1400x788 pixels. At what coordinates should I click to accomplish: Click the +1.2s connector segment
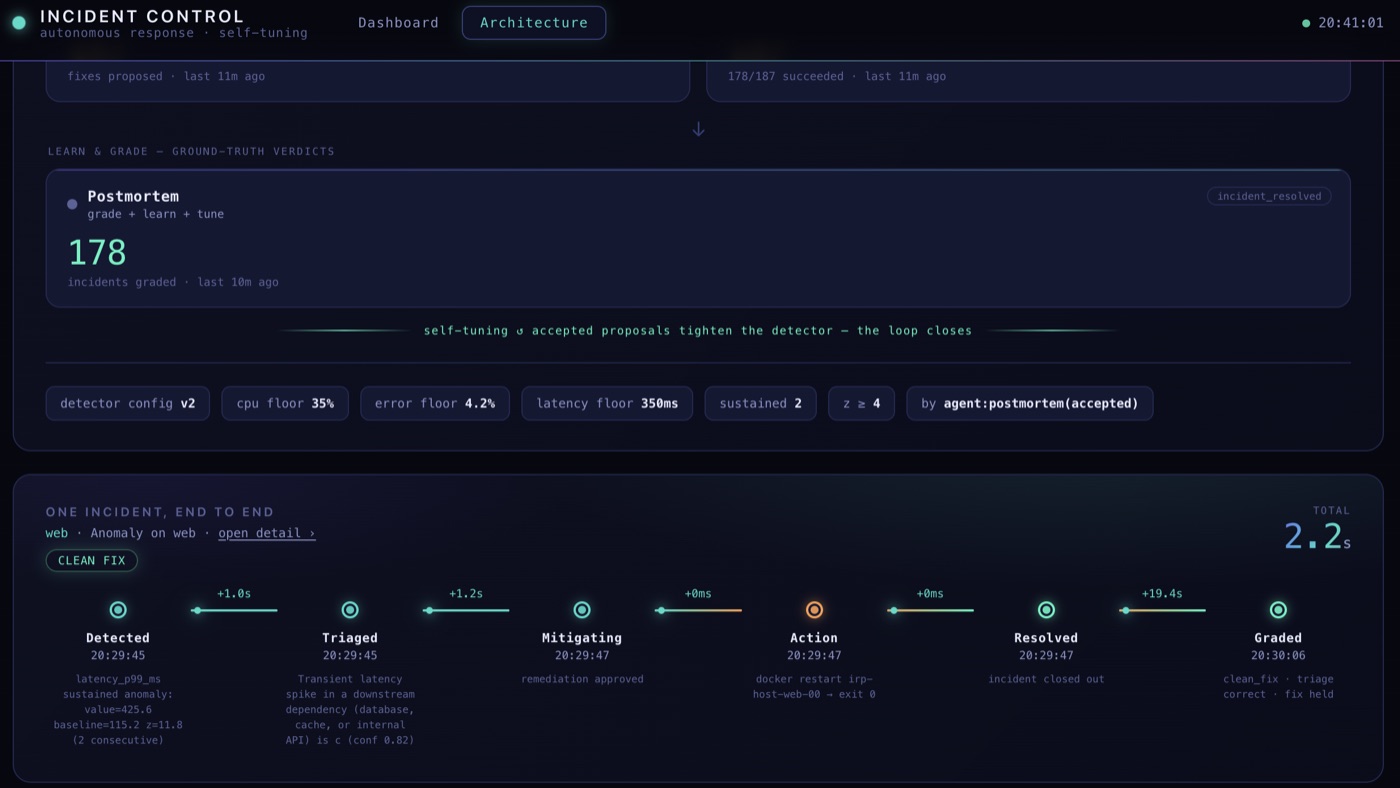466,610
